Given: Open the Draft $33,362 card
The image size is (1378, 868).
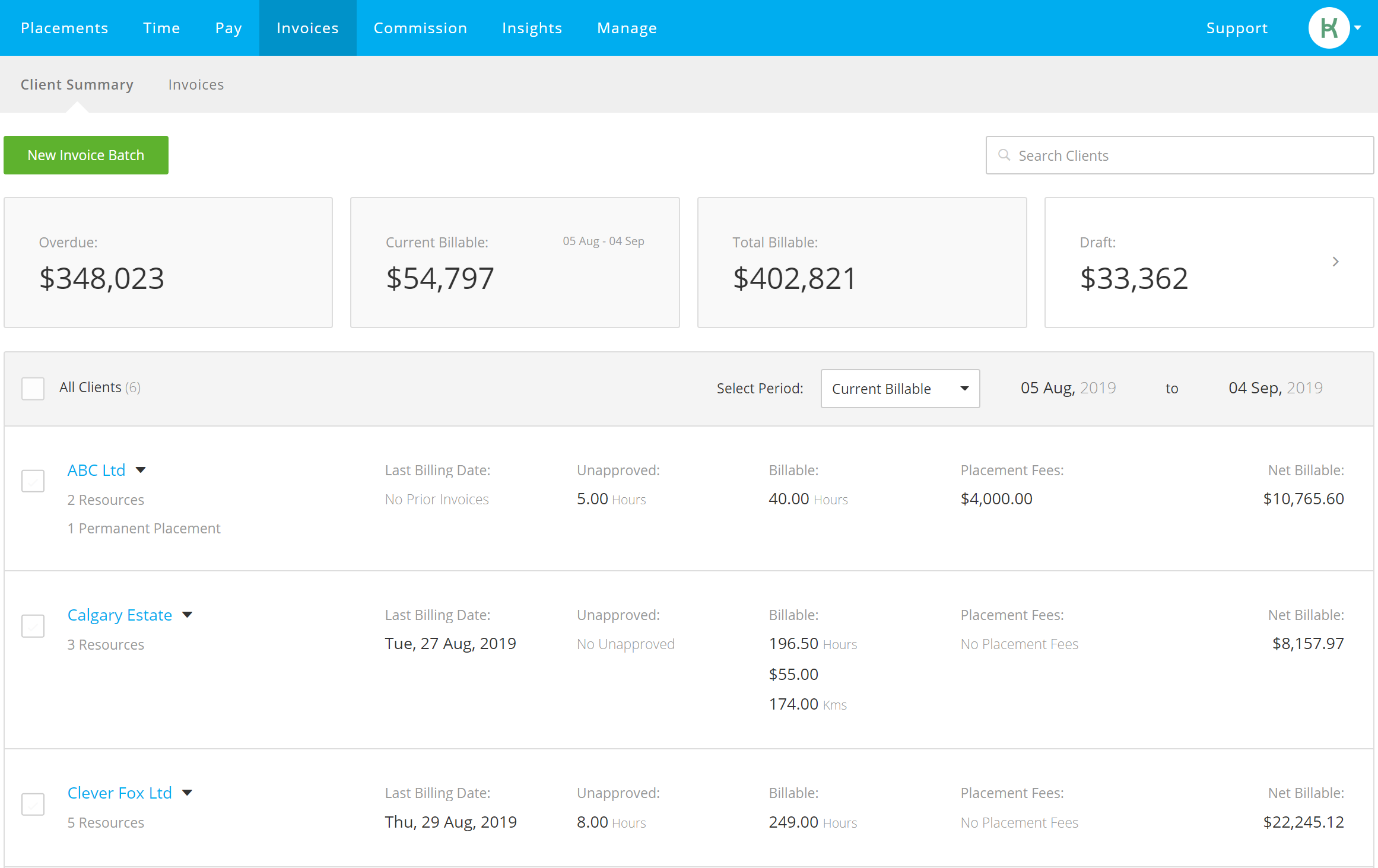Looking at the screenshot, I should pos(1209,262).
